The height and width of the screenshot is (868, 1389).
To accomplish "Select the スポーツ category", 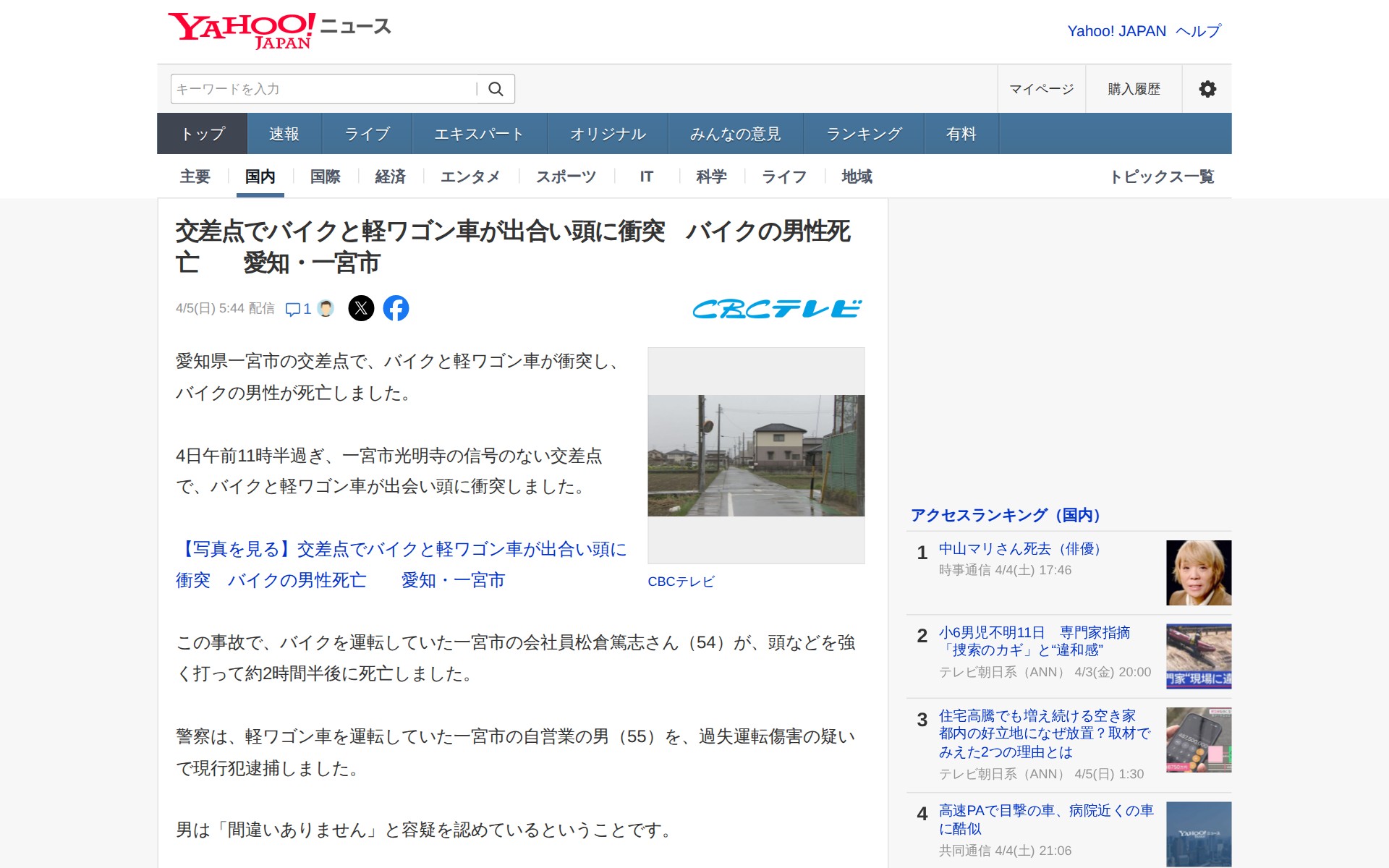I will coord(566,176).
